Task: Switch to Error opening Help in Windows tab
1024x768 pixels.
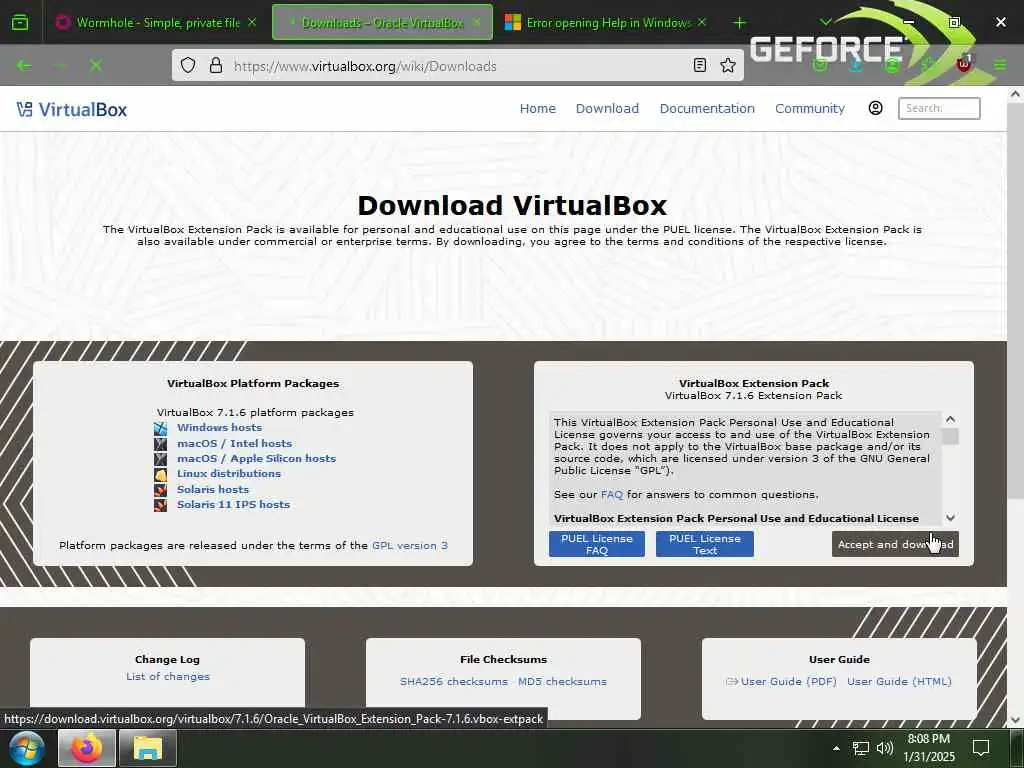Action: pyautogui.click(x=605, y=22)
